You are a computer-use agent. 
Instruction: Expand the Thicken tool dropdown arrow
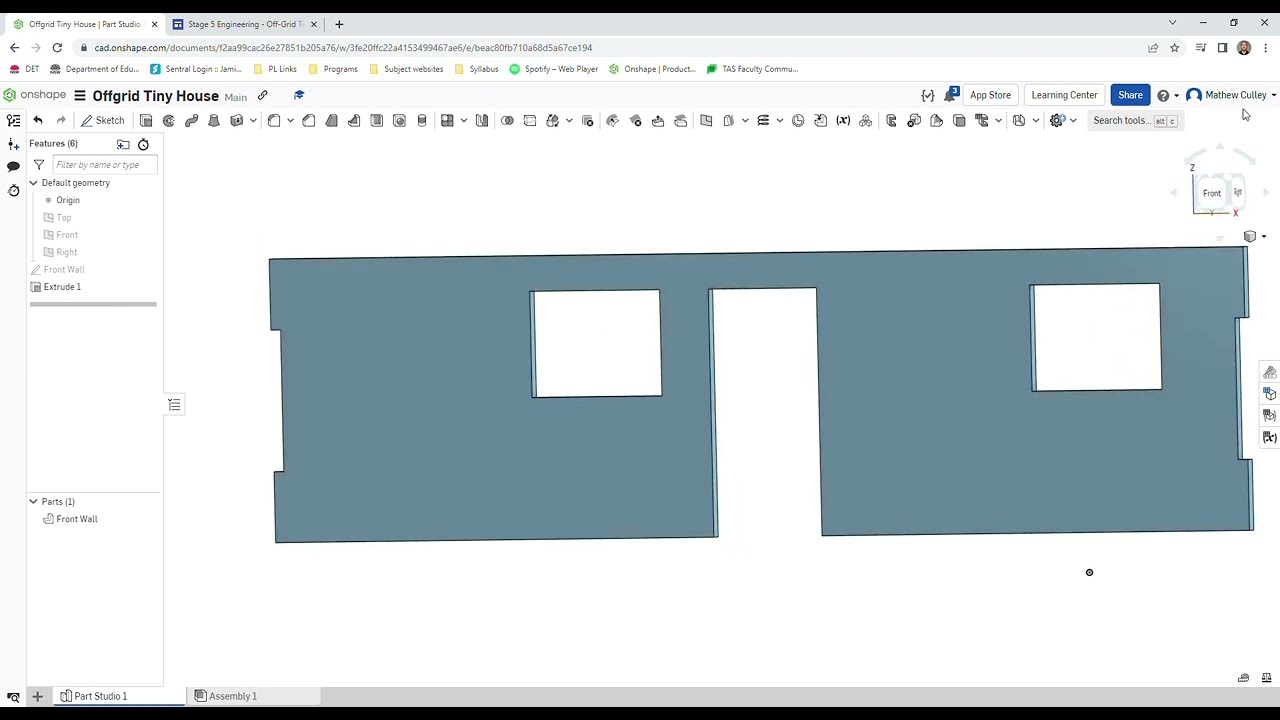pos(253,120)
